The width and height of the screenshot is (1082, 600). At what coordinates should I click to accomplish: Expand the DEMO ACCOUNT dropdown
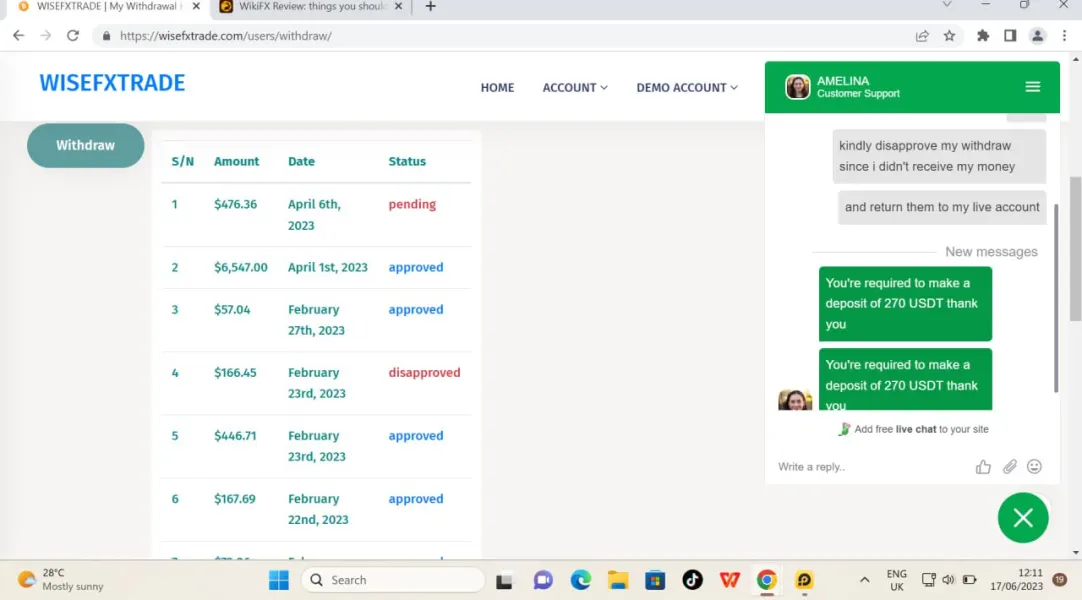(x=687, y=88)
